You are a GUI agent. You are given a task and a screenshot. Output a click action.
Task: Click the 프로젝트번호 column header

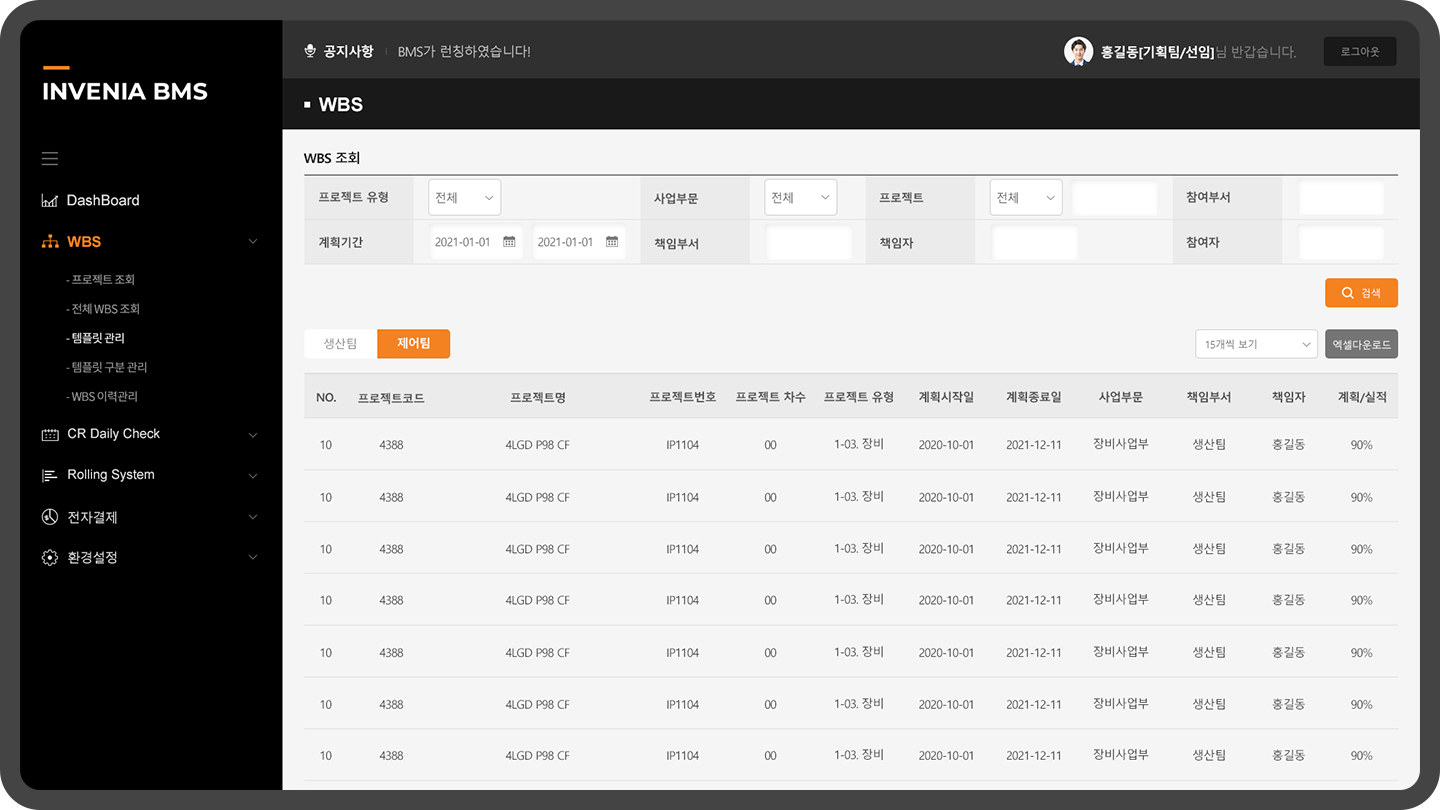(x=683, y=398)
